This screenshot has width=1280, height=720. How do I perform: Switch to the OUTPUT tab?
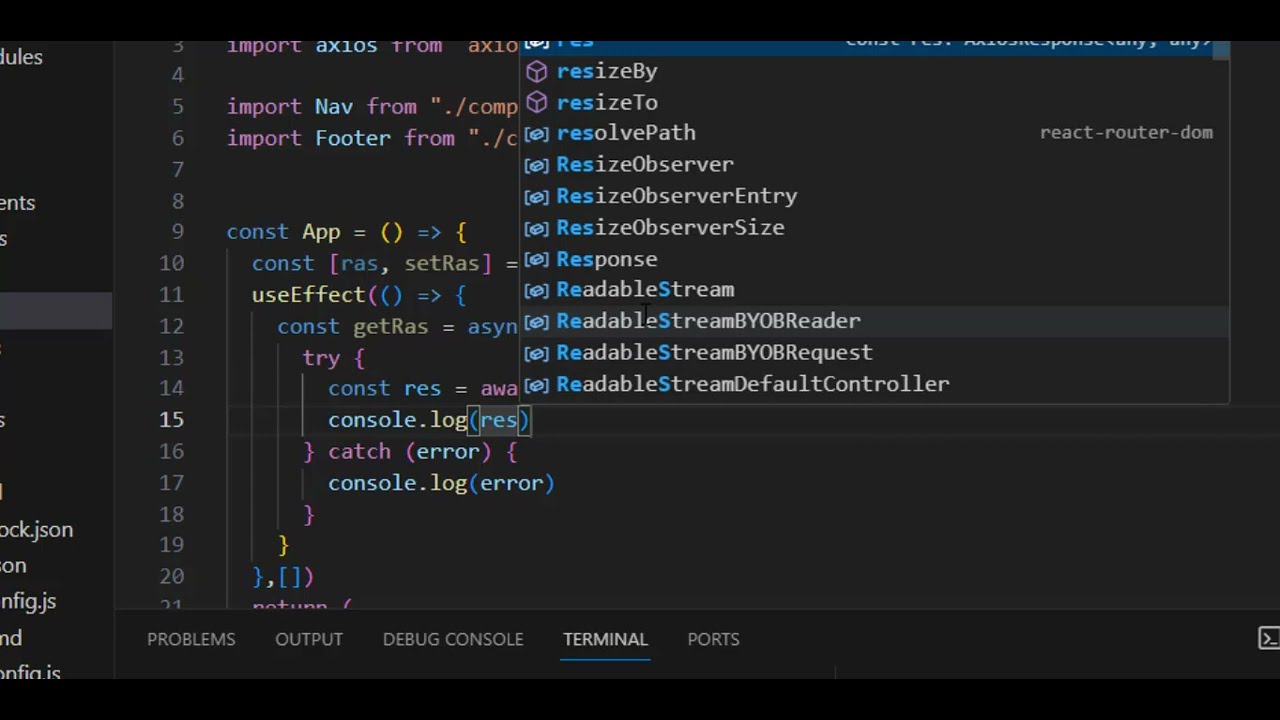(309, 639)
